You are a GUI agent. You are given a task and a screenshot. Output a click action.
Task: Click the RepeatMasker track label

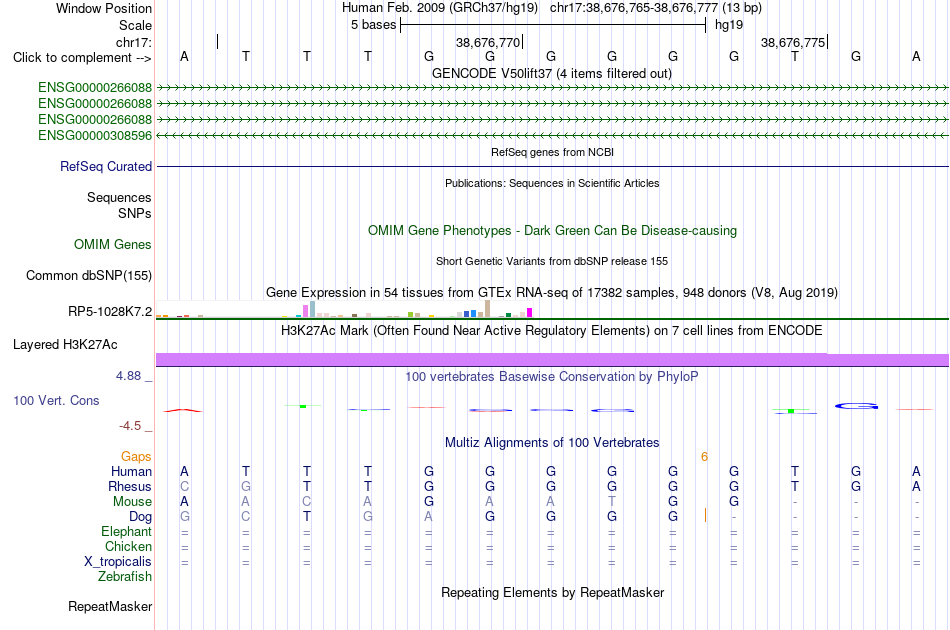tap(110, 607)
